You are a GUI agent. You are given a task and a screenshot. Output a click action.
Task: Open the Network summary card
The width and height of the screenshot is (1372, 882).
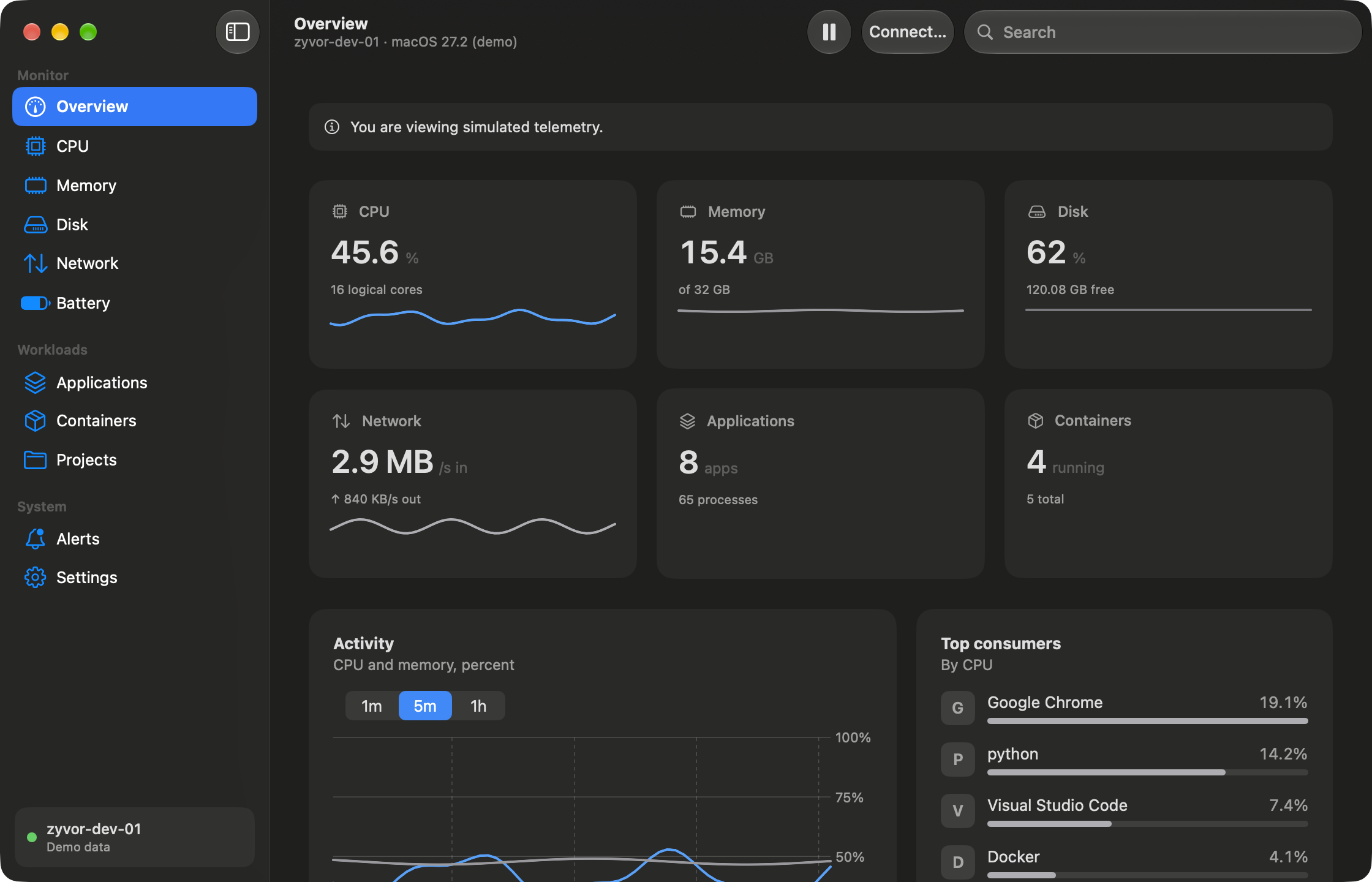coord(473,484)
